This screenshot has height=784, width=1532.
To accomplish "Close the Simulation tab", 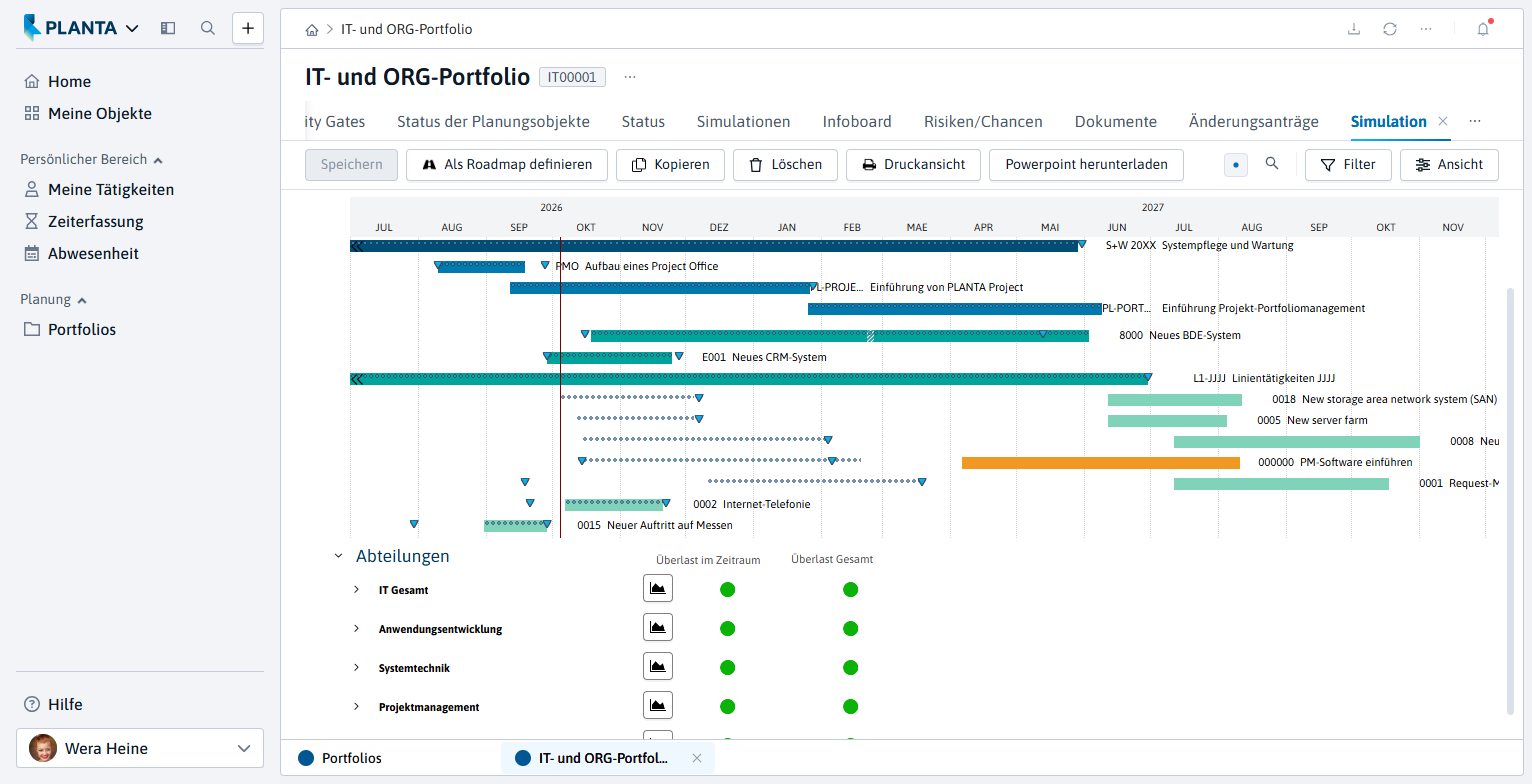I will [1443, 121].
